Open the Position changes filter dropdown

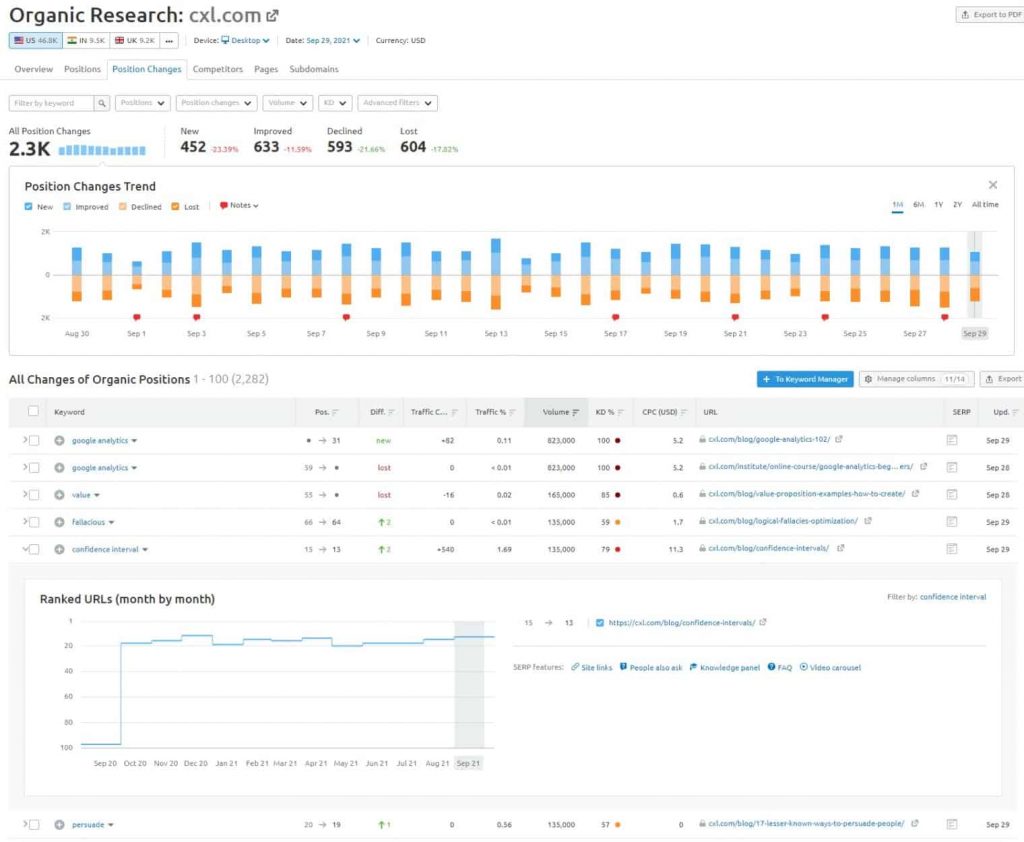point(216,103)
